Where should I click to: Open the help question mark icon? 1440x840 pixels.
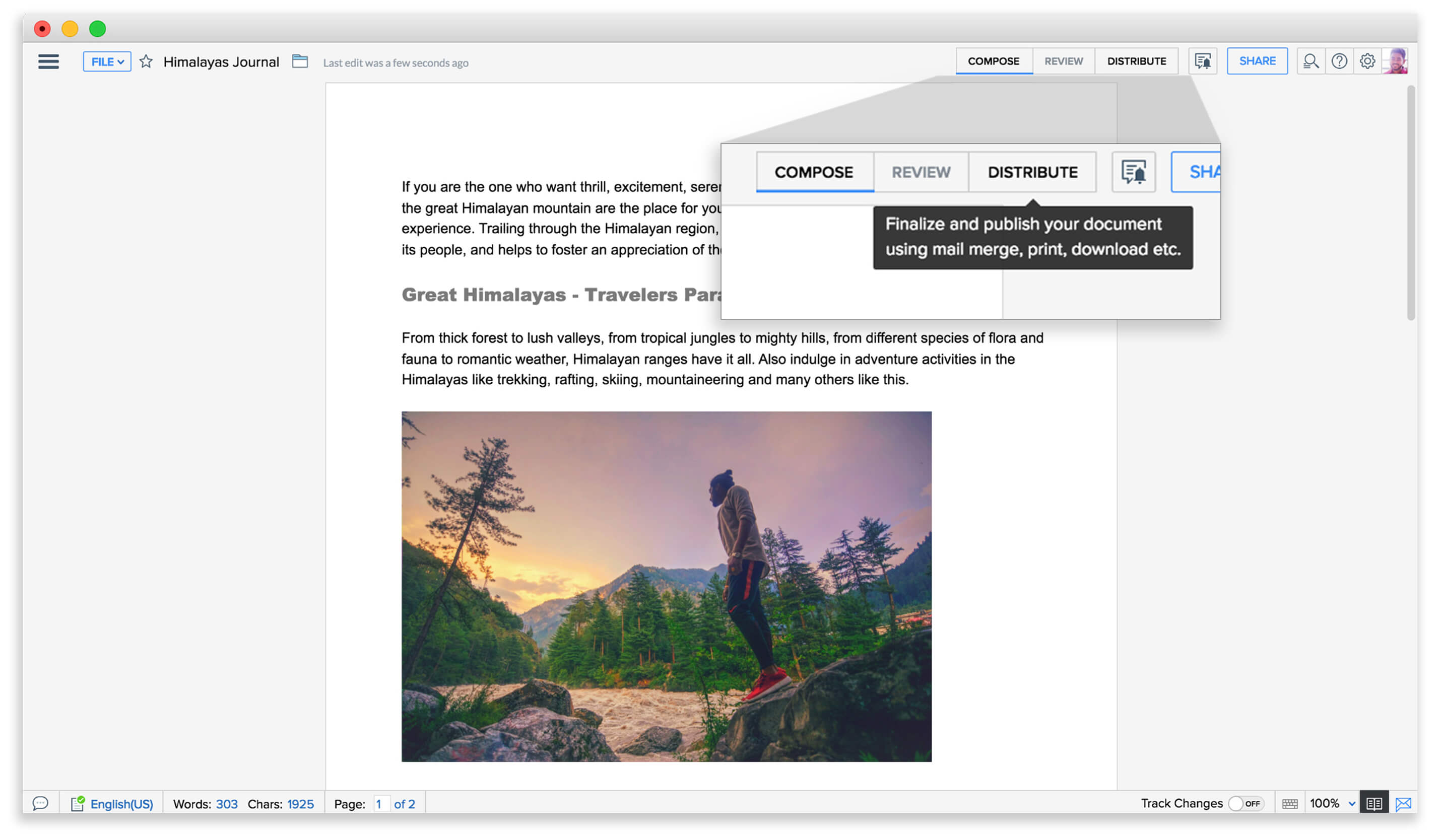coord(1339,61)
